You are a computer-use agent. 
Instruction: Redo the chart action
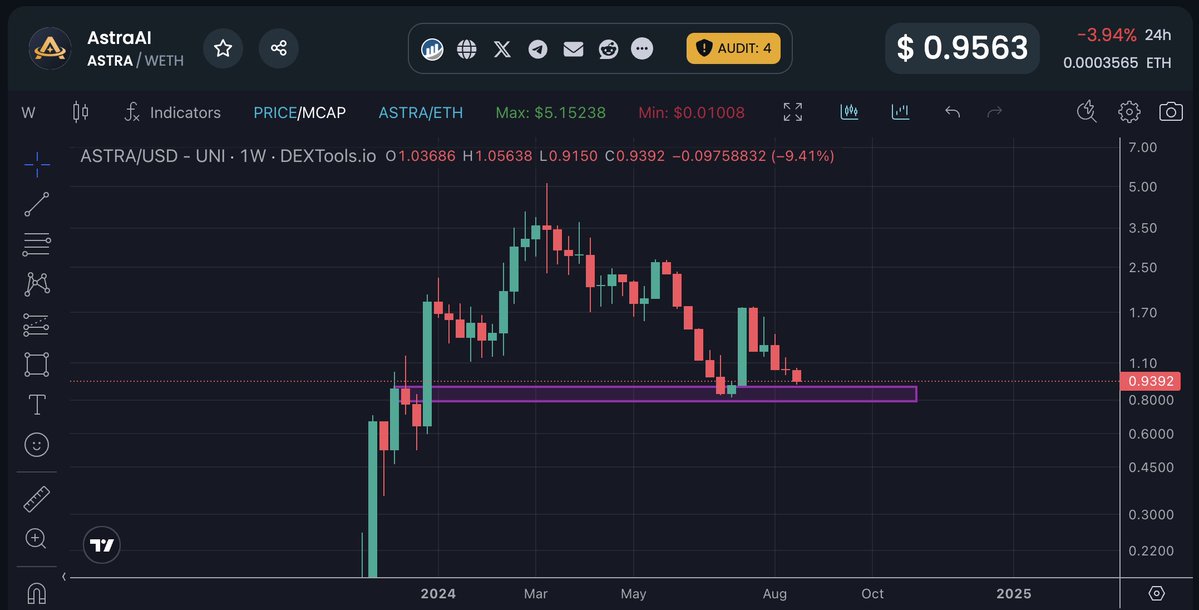tap(994, 112)
